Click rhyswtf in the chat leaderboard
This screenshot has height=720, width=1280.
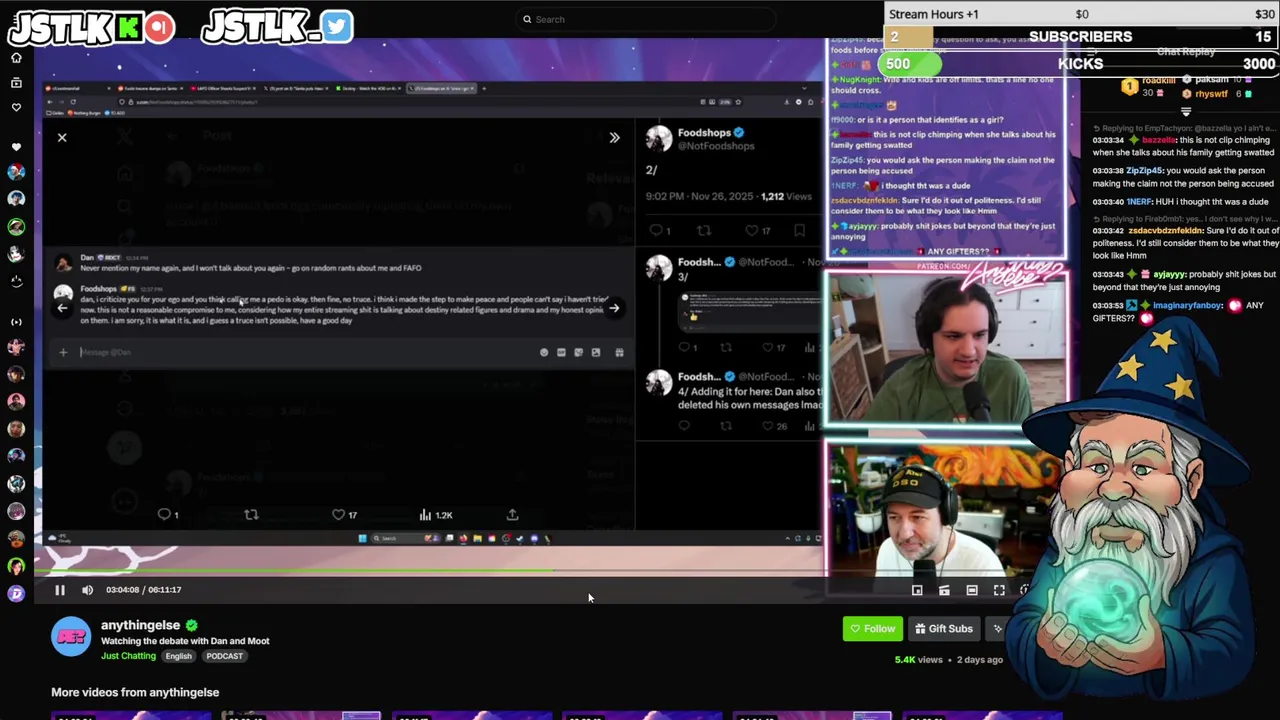coord(1211,94)
